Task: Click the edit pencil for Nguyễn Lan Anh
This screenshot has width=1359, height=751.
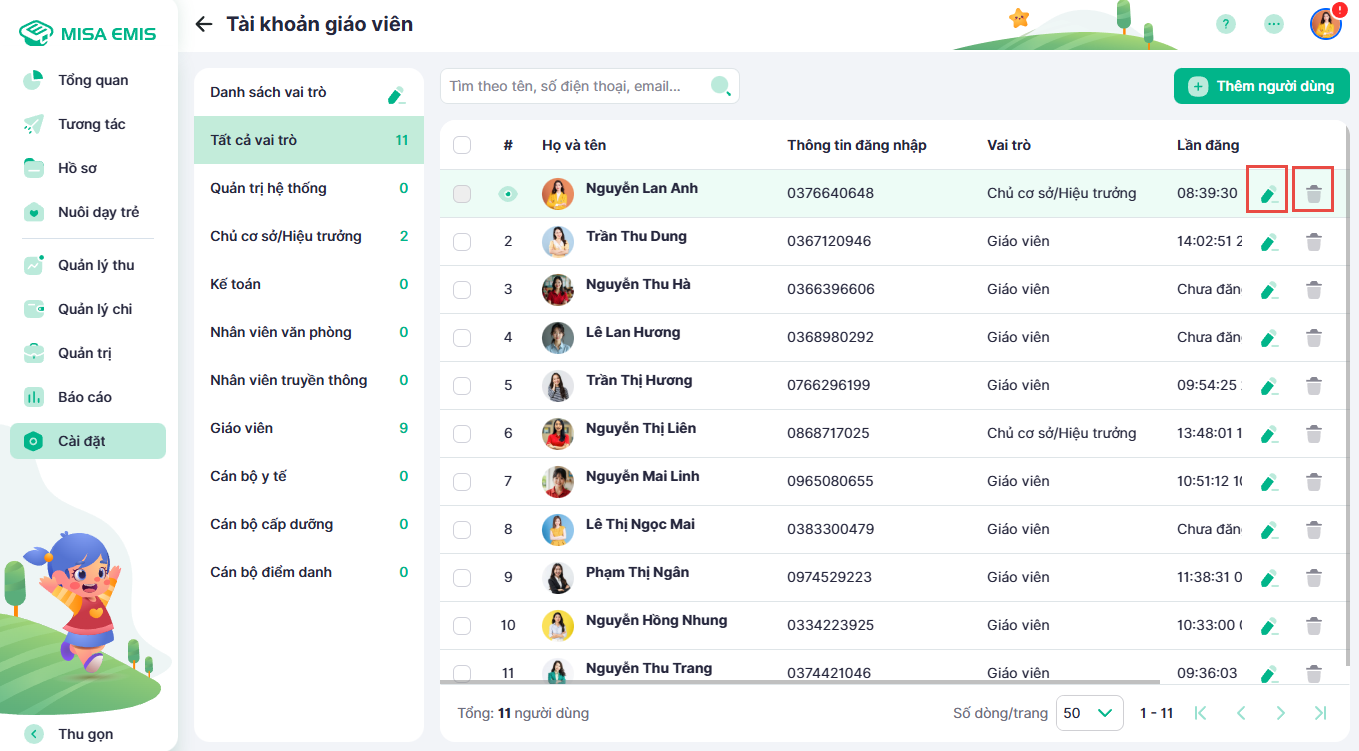Action: click(x=1268, y=194)
